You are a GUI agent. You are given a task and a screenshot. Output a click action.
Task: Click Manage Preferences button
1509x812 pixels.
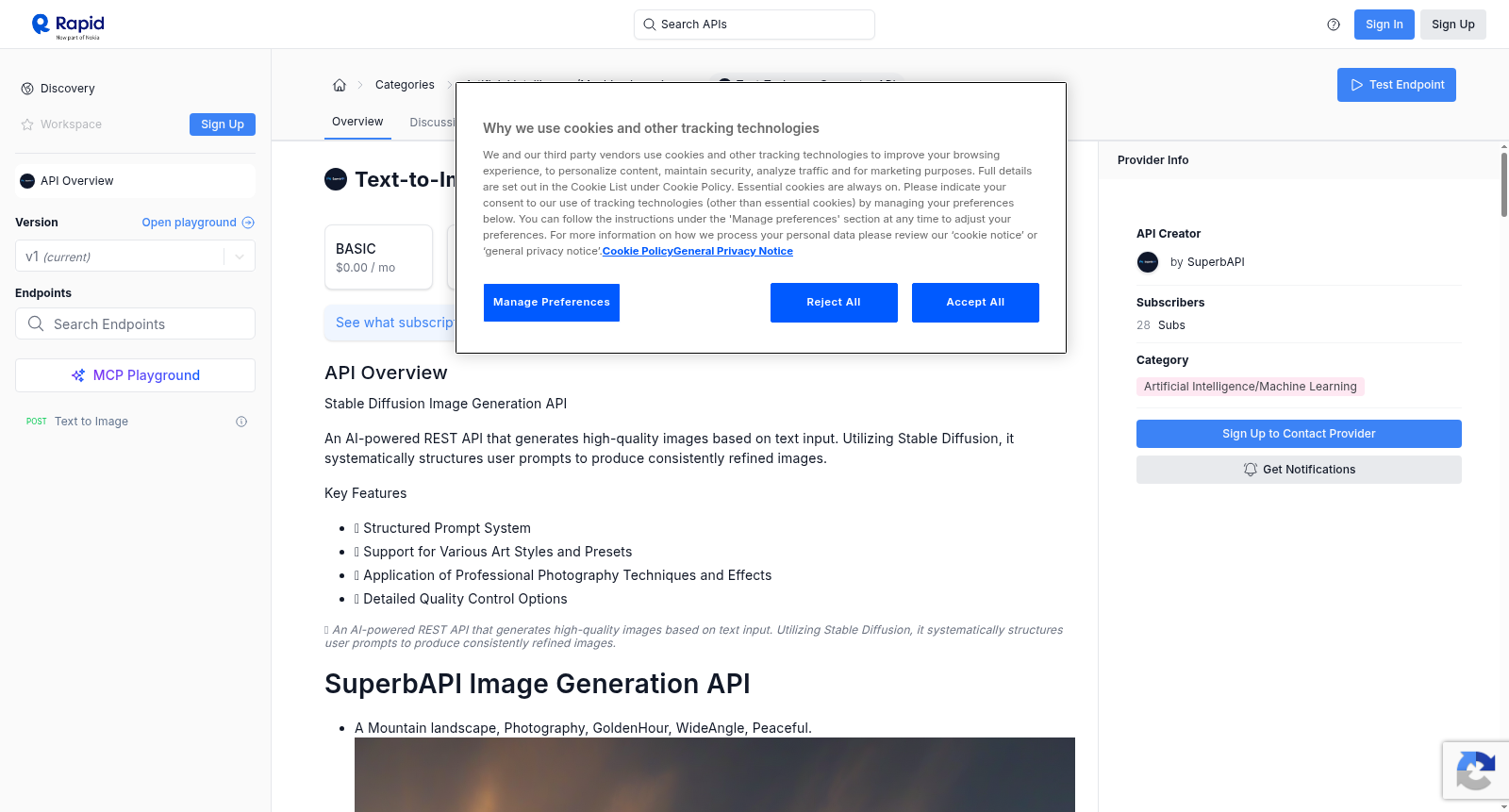click(552, 303)
